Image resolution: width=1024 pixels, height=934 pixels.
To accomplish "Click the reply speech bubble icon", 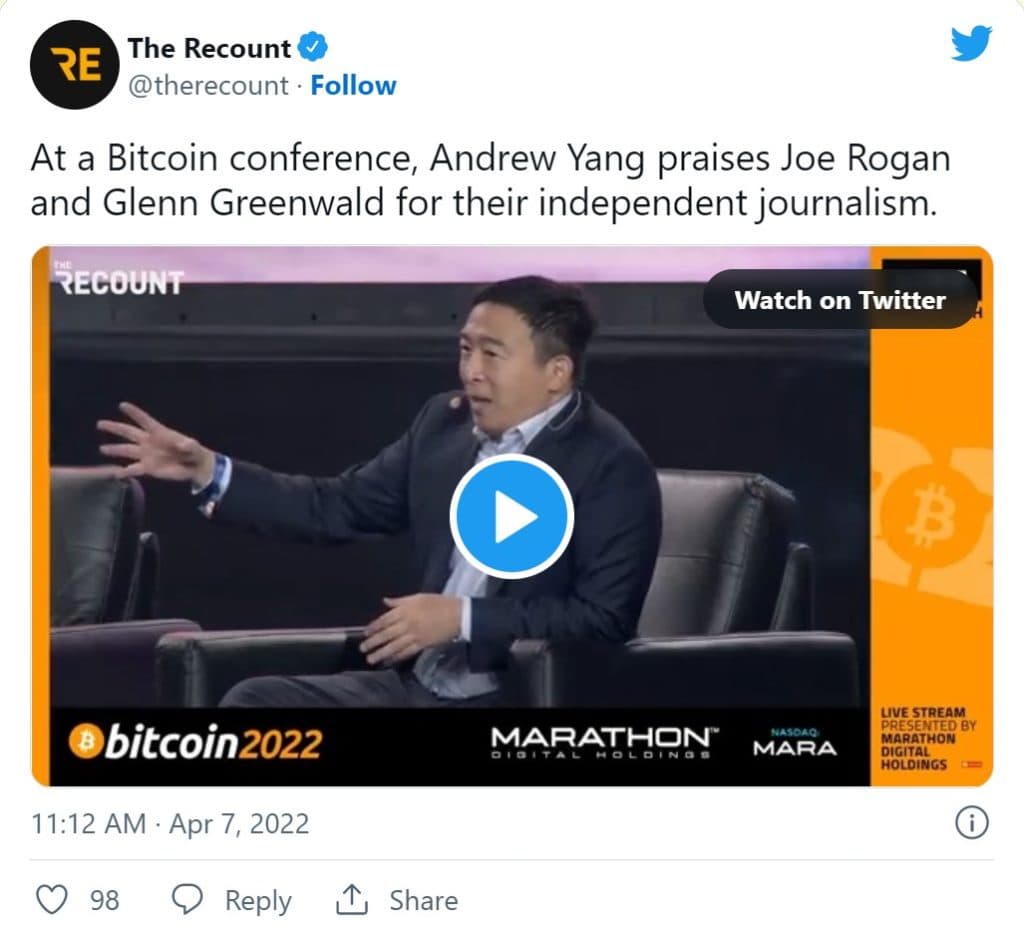I will click(187, 899).
